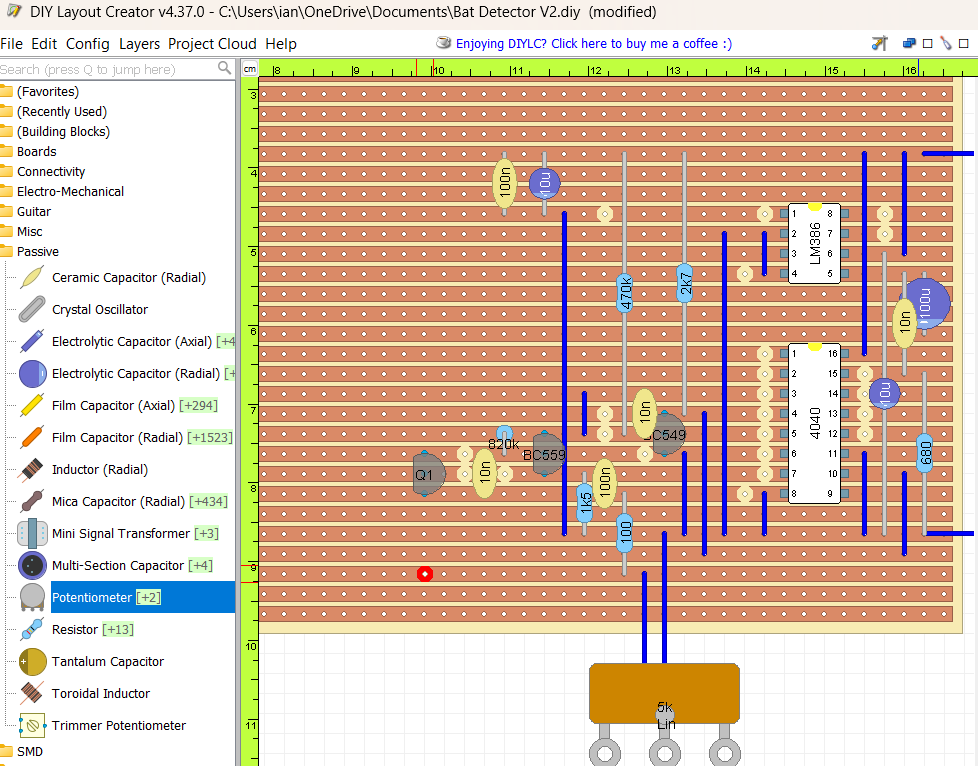Screen dimensions: 978x766
Task: Open the Help menu
Action: coord(281,44)
